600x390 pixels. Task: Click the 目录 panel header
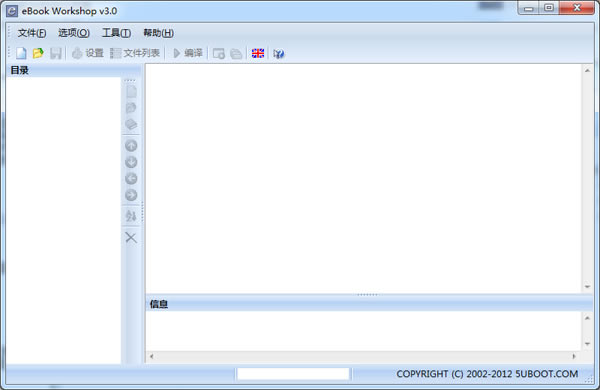[x=73, y=70]
